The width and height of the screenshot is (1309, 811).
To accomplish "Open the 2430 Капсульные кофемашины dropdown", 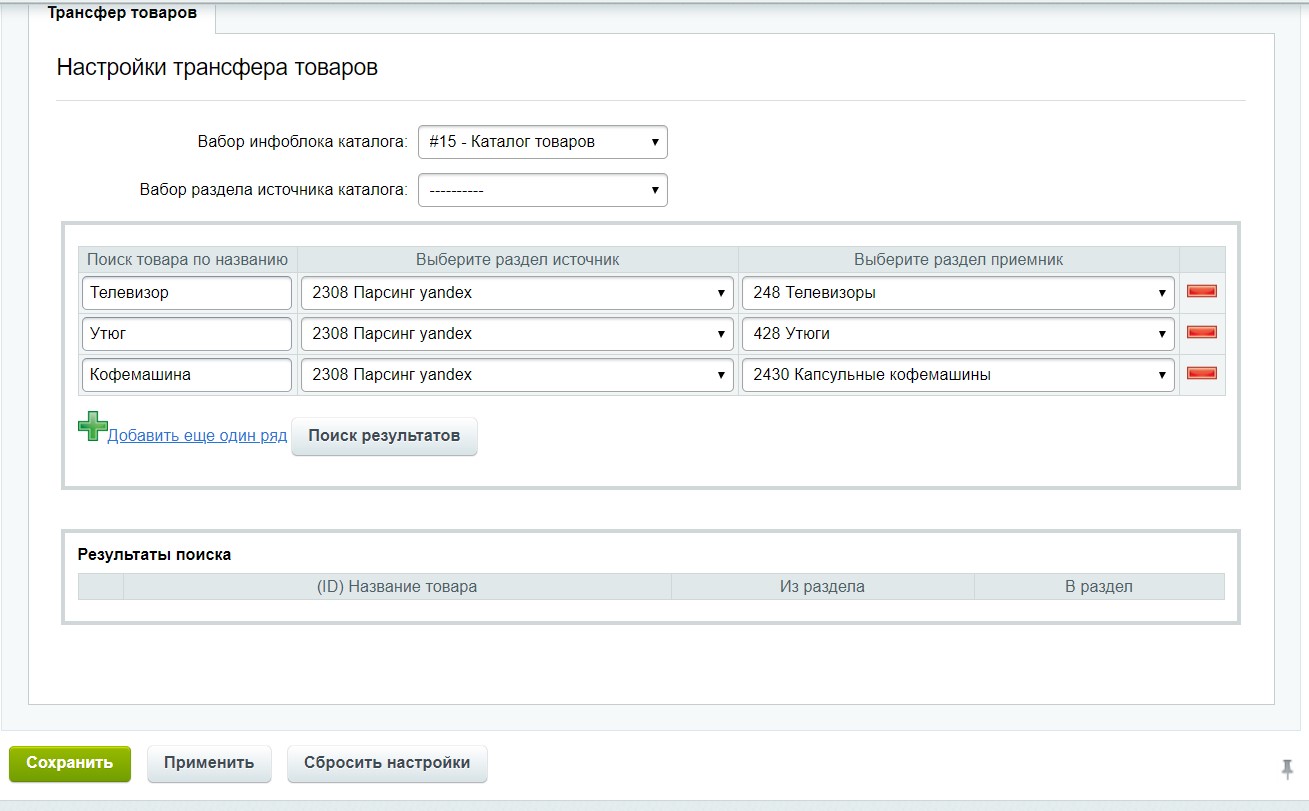I will pos(959,375).
